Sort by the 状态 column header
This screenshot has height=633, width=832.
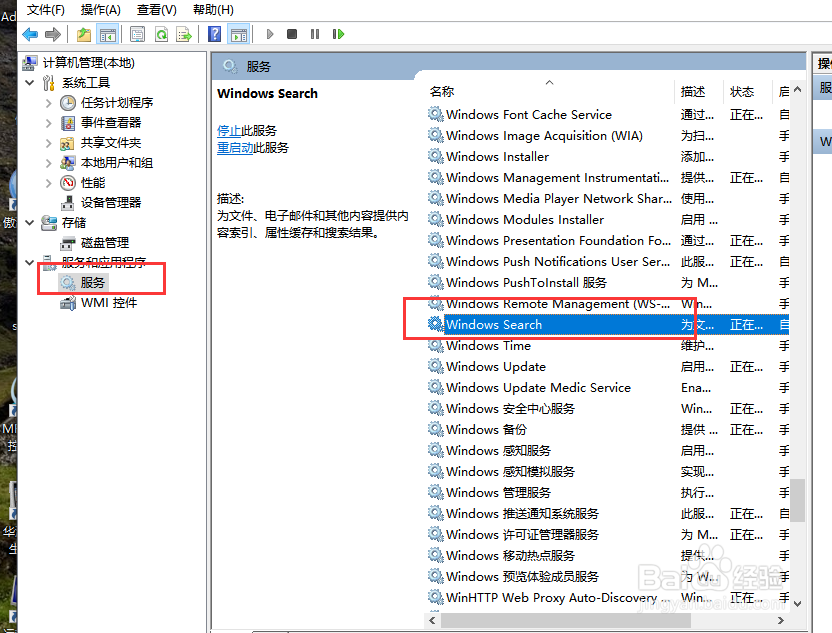[746, 92]
